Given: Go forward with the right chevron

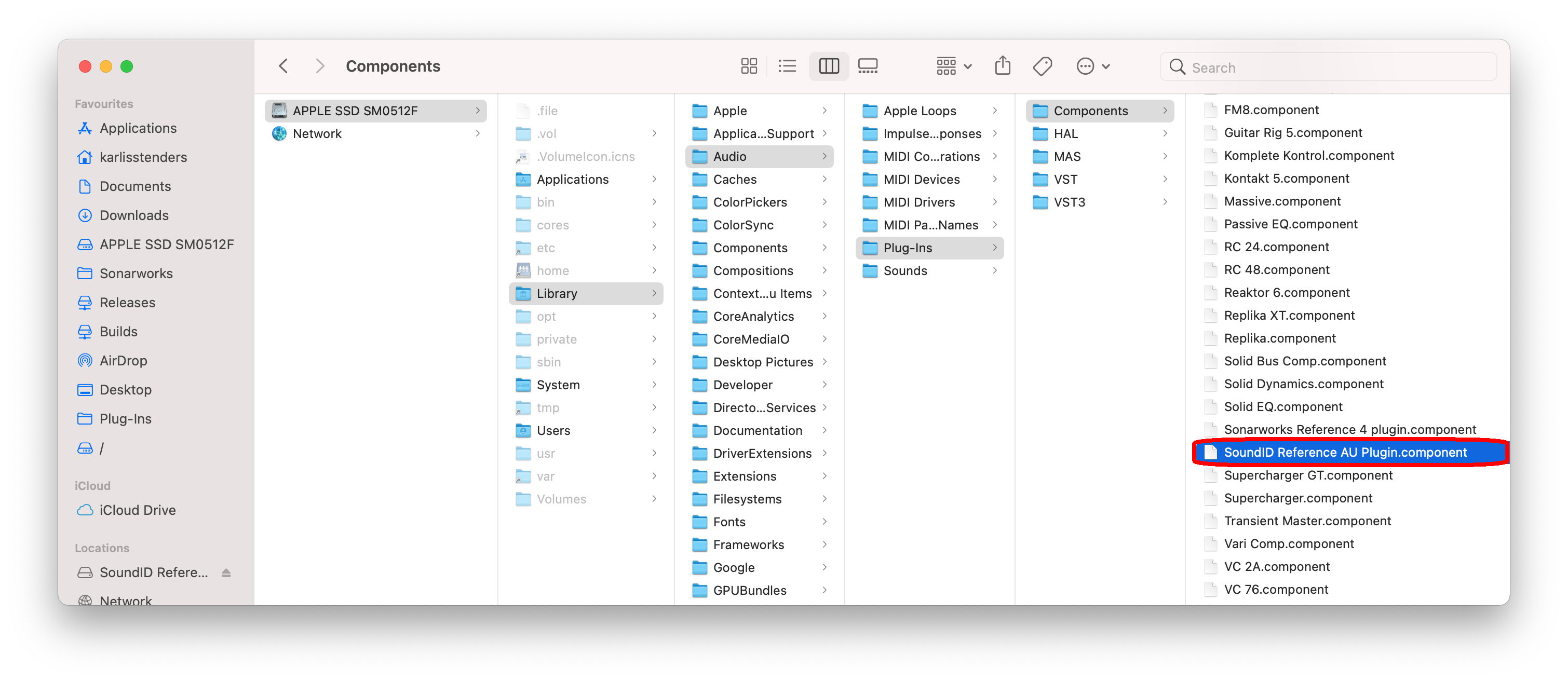Looking at the screenshot, I should [320, 66].
